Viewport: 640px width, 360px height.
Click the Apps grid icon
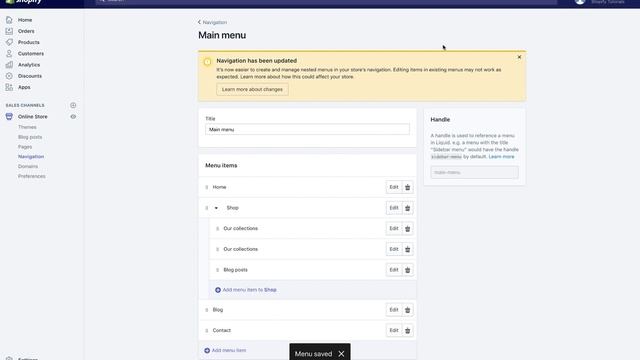pyautogui.click(x=9, y=87)
